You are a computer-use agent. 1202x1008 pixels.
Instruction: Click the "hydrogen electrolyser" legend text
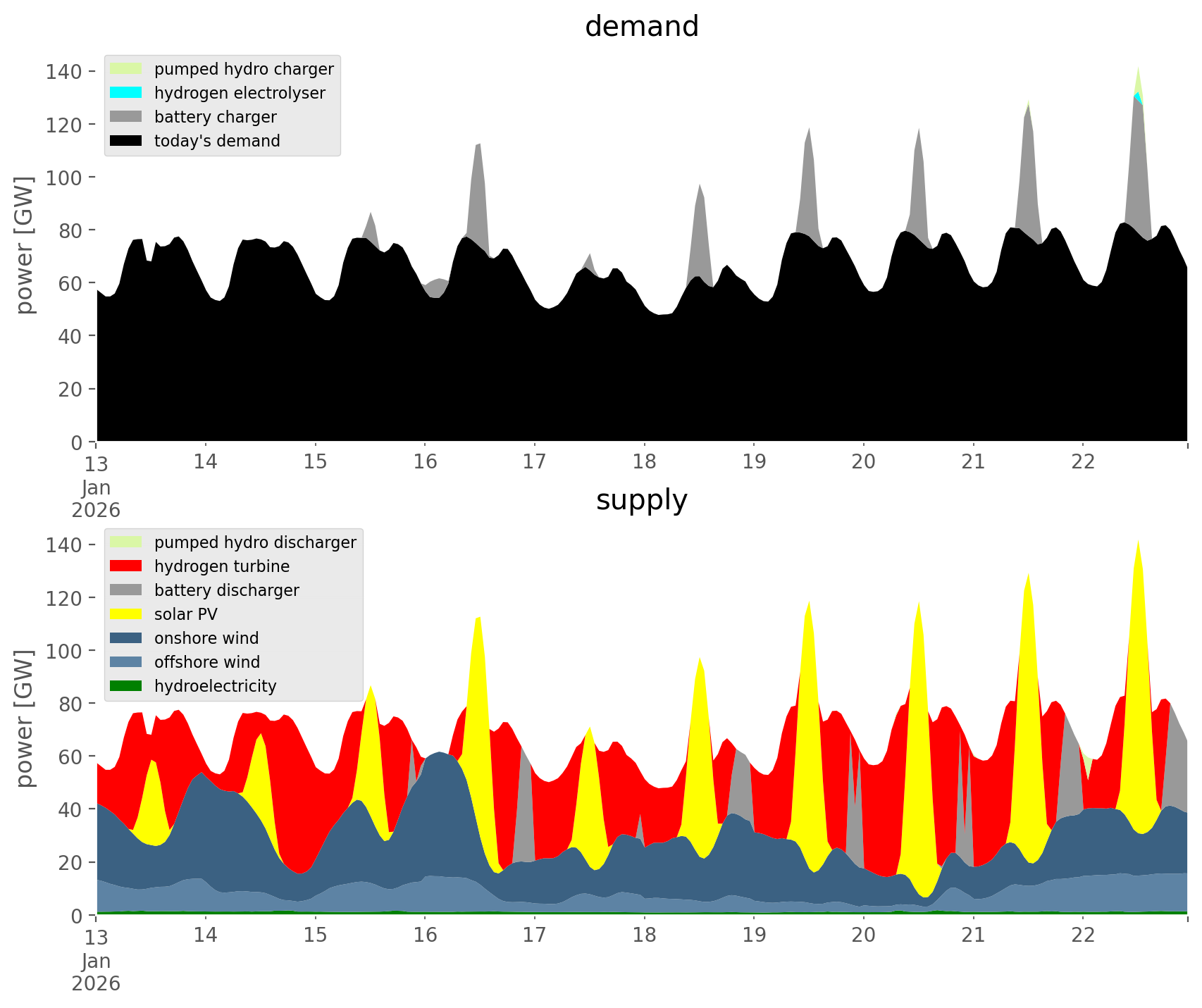click(x=240, y=93)
